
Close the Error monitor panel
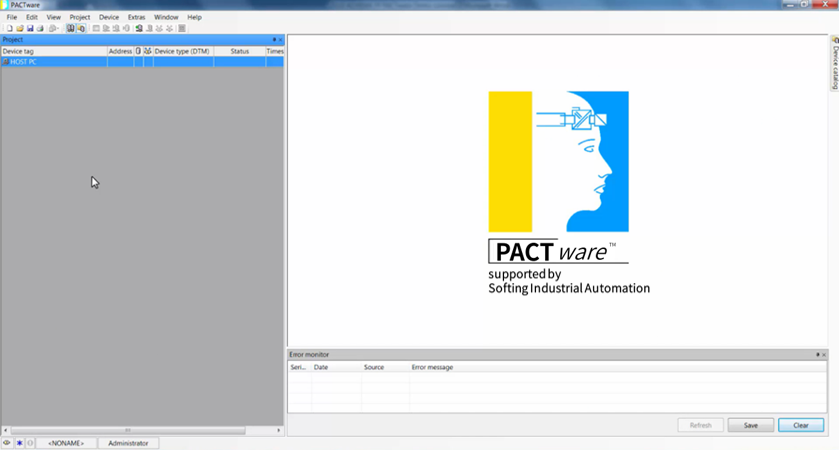[824, 355]
